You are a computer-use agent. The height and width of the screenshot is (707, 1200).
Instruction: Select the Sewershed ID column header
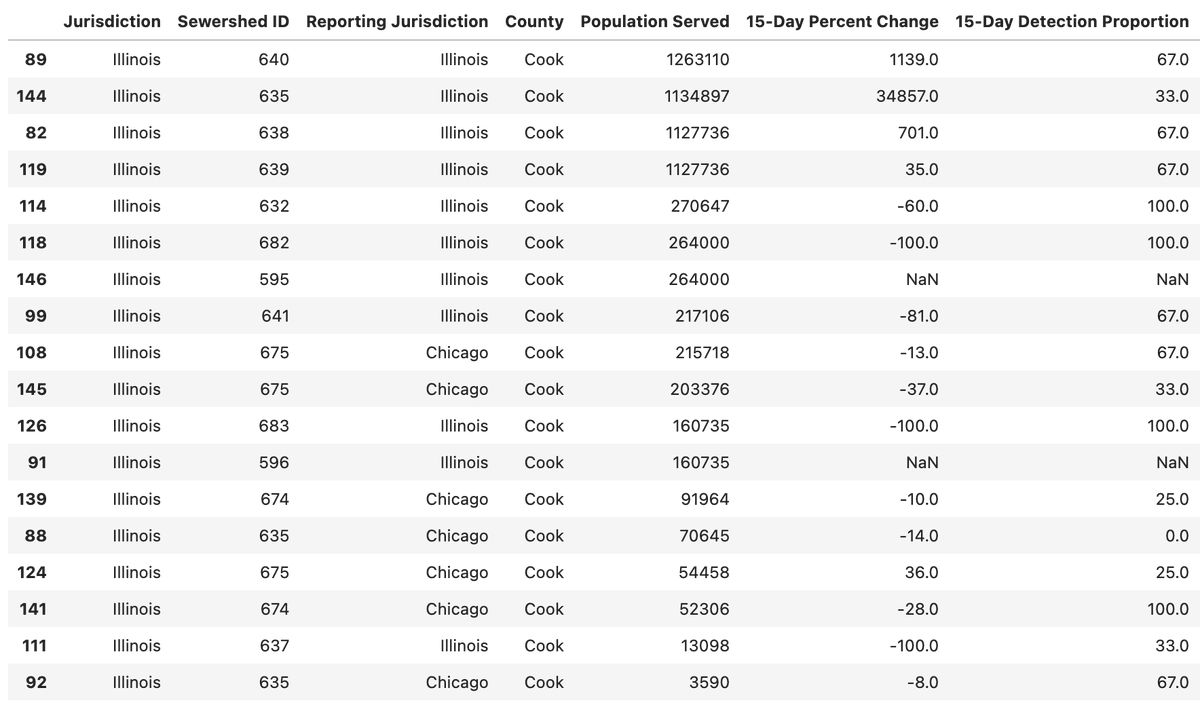[x=233, y=21]
